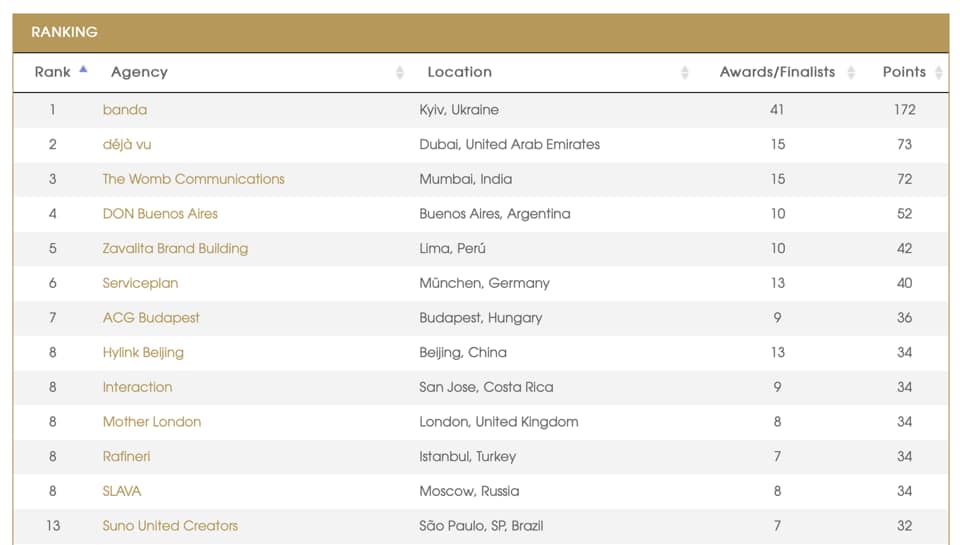Click the Points column sort icon
Viewport: 960px width, 545px height.
938,72
